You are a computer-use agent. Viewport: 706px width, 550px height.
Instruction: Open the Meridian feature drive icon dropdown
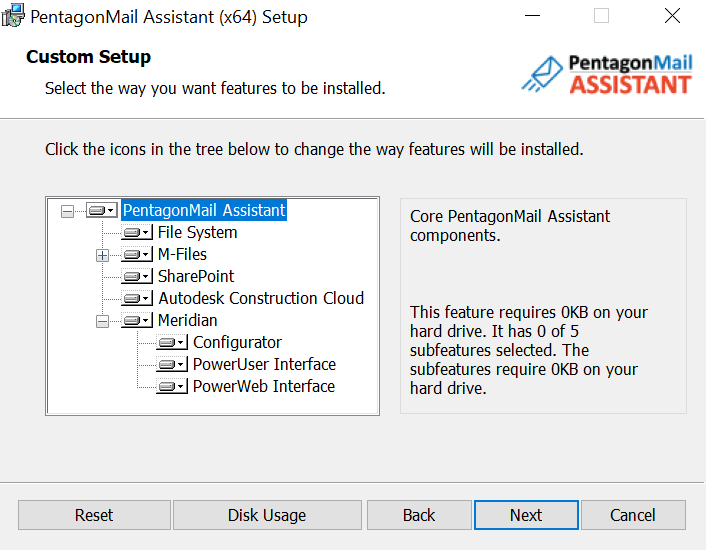(137, 320)
